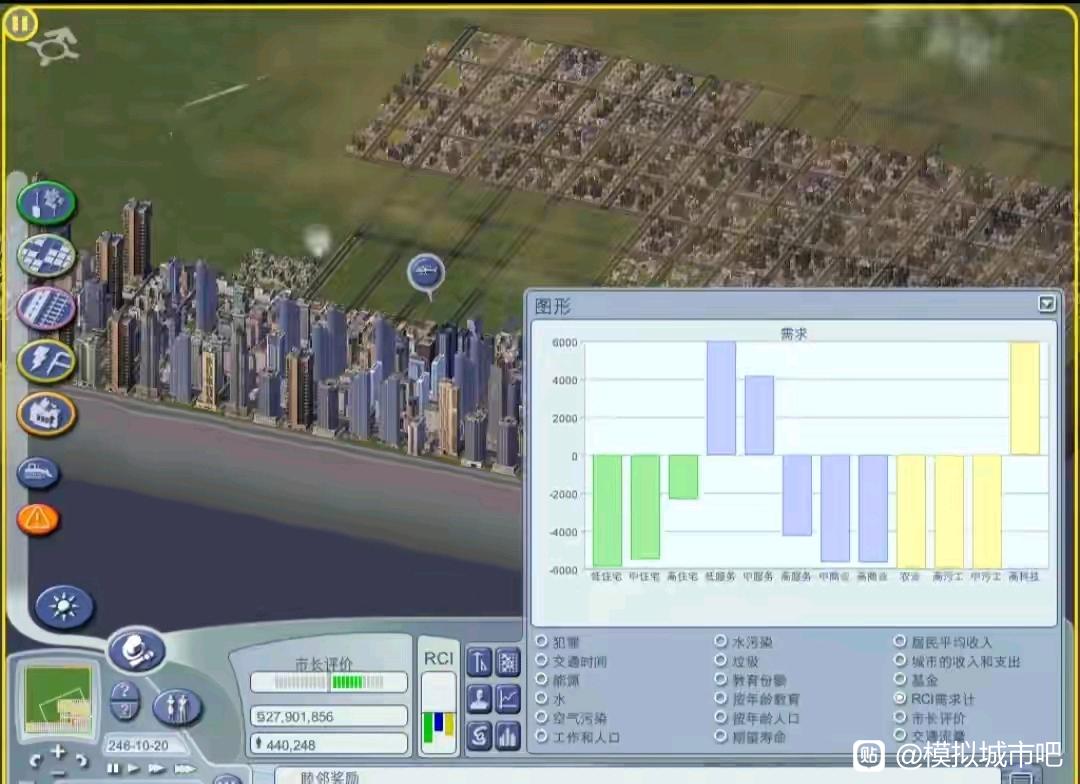Select the transportation build menu
This screenshot has width=1080, height=784.
(x=46, y=307)
